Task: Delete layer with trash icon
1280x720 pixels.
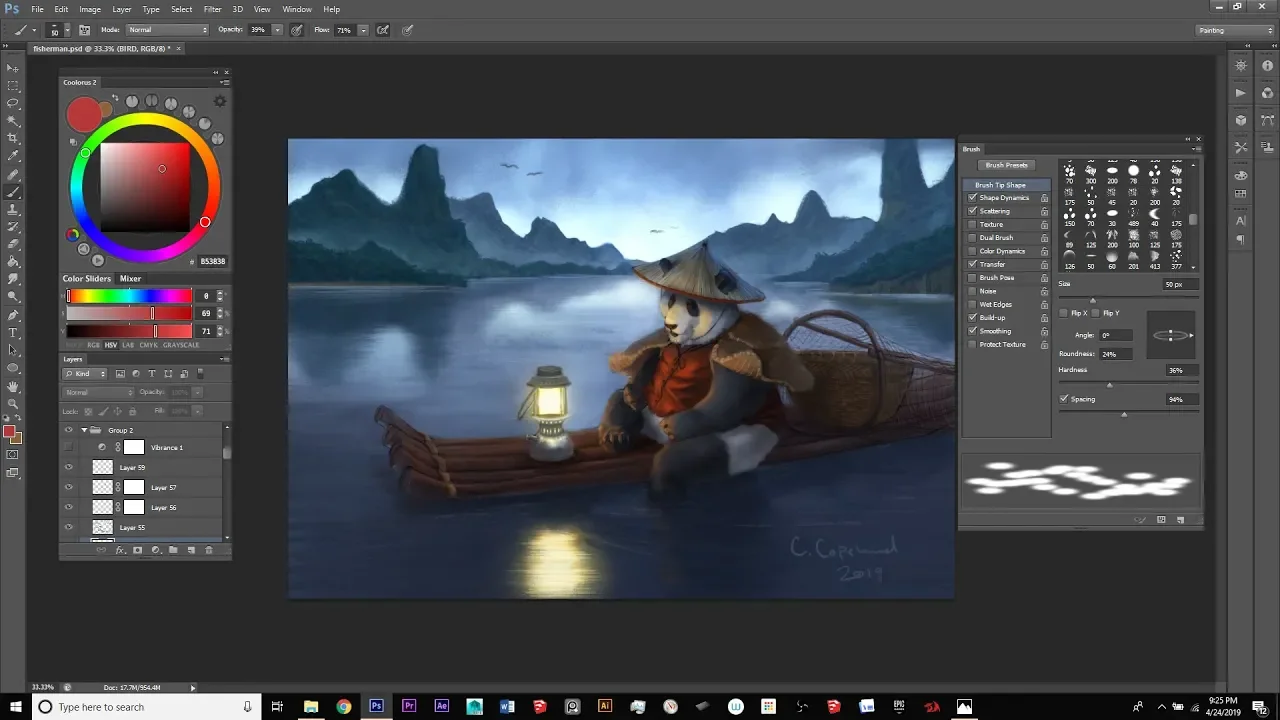Action: click(x=209, y=550)
